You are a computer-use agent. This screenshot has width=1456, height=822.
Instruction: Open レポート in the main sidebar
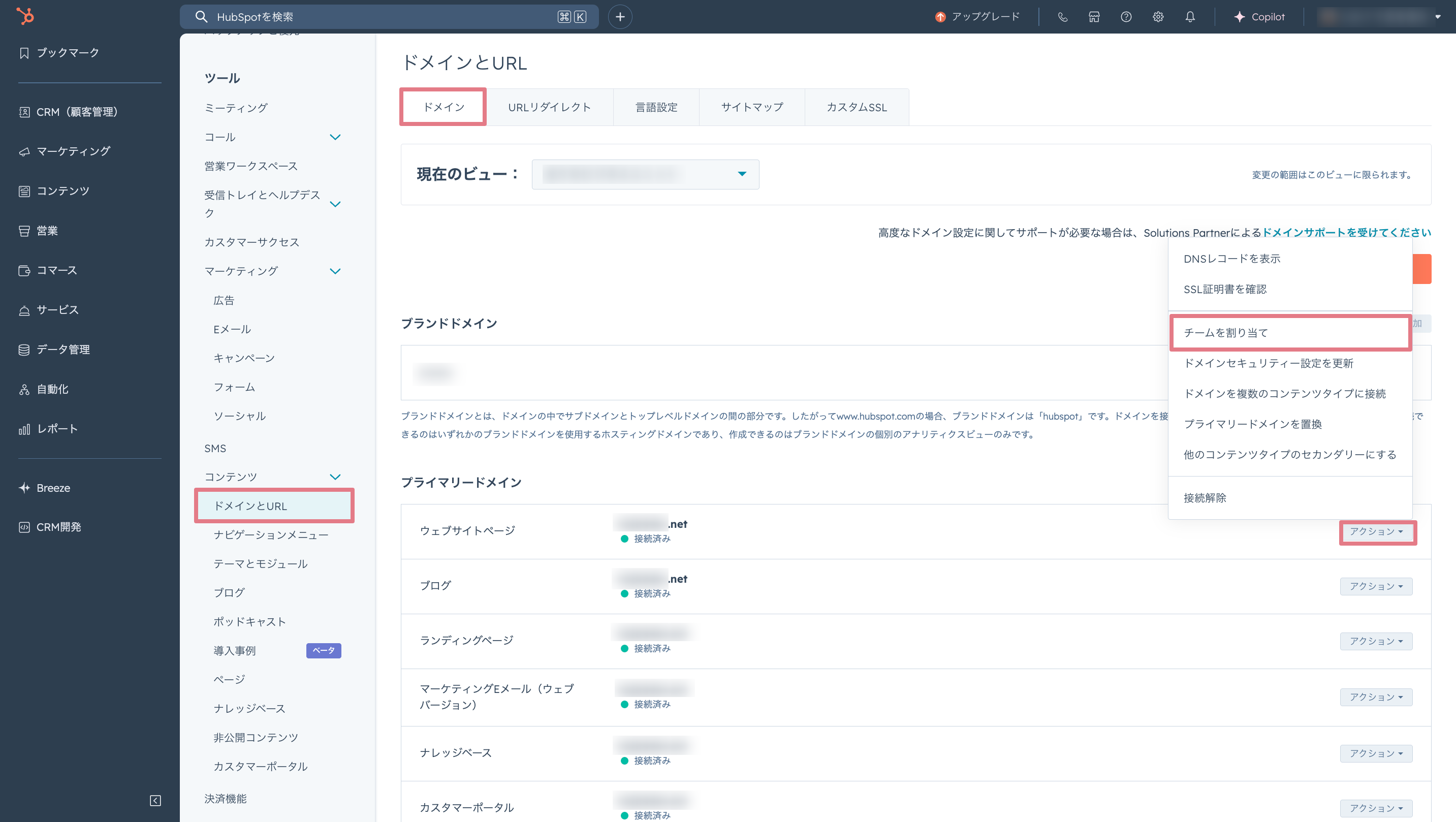49,428
